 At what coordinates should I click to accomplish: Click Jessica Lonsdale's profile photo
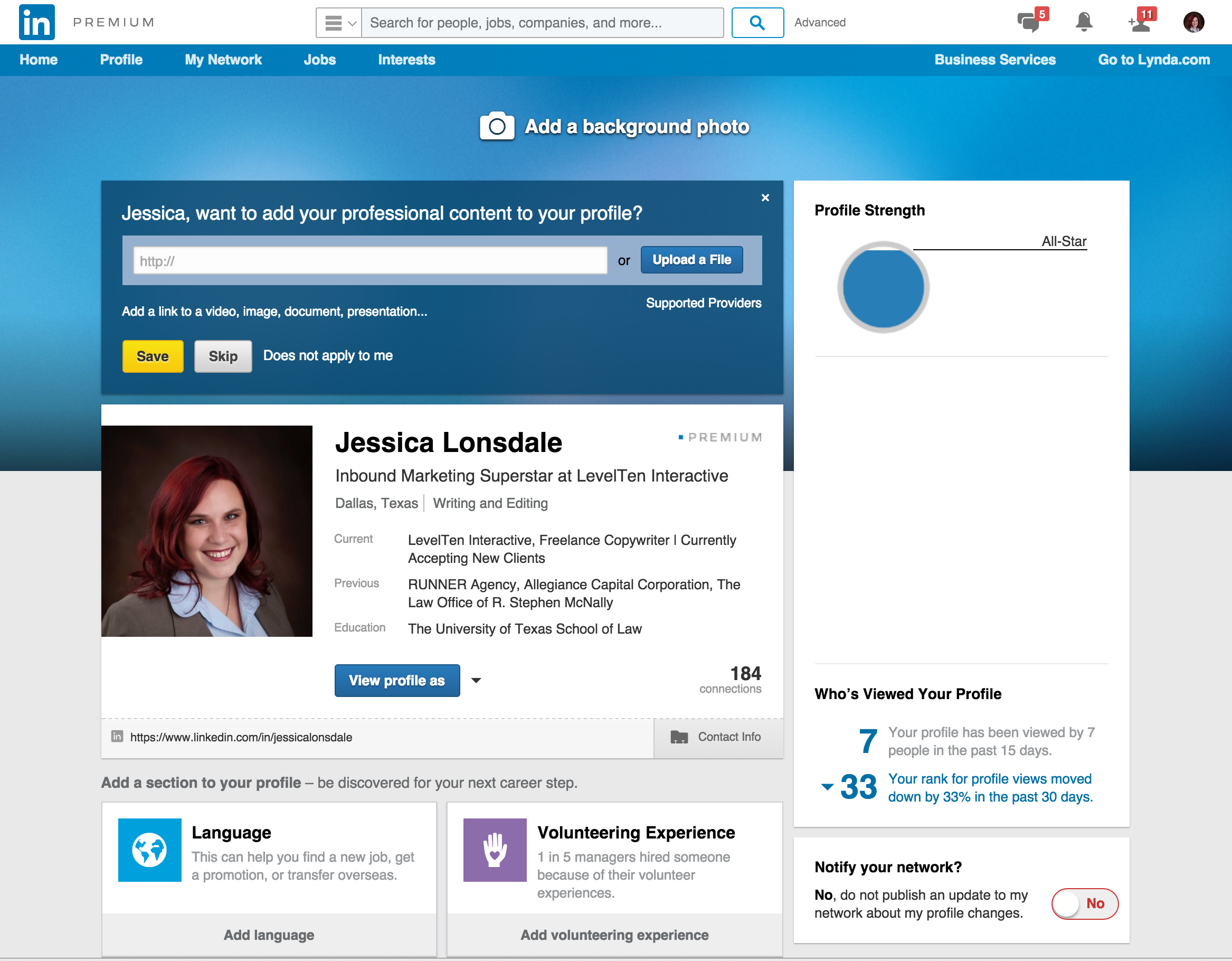pos(206,531)
